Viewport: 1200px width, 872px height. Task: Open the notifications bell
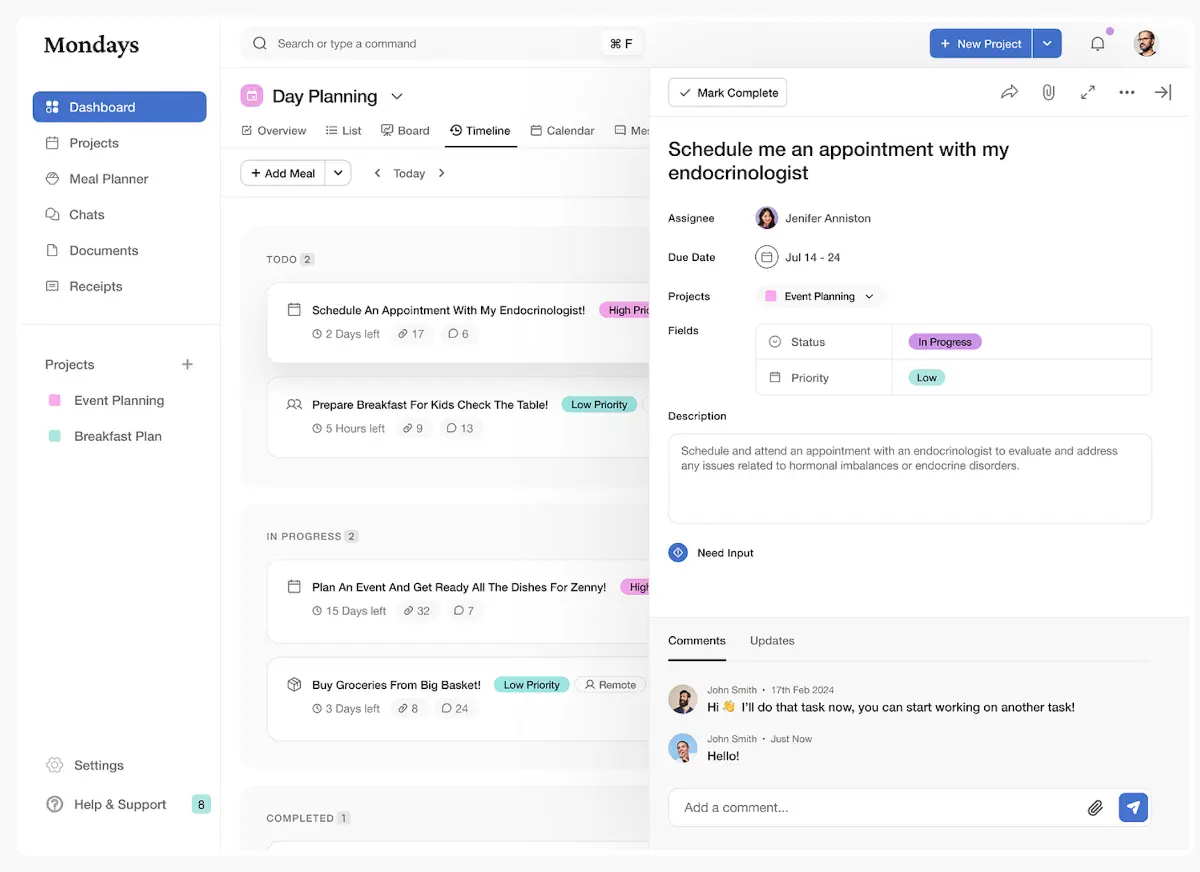pyautogui.click(x=1098, y=44)
